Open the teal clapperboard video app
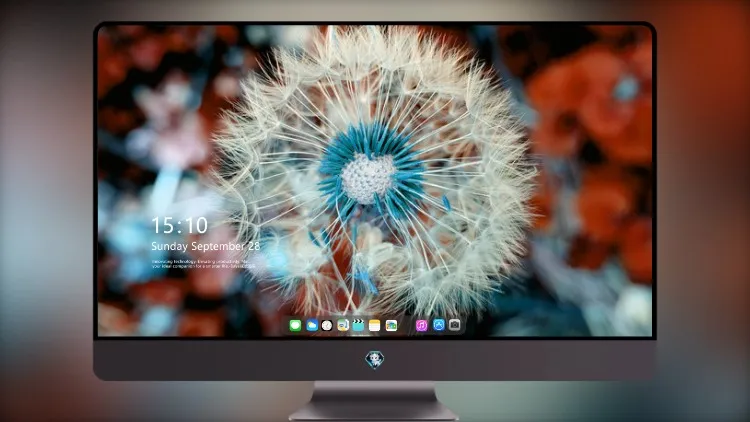 [359, 326]
